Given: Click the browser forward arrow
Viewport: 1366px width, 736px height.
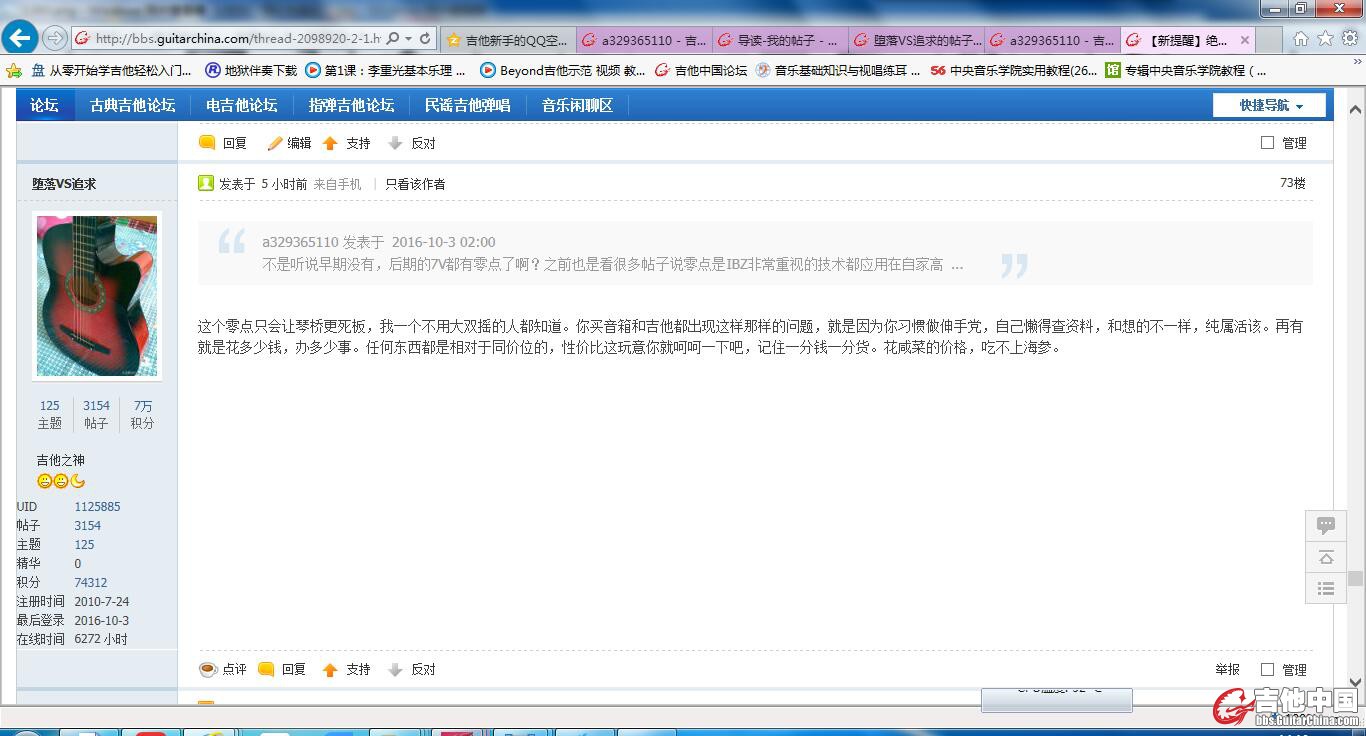Looking at the screenshot, I should pyautogui.click(x=55, y=38).
